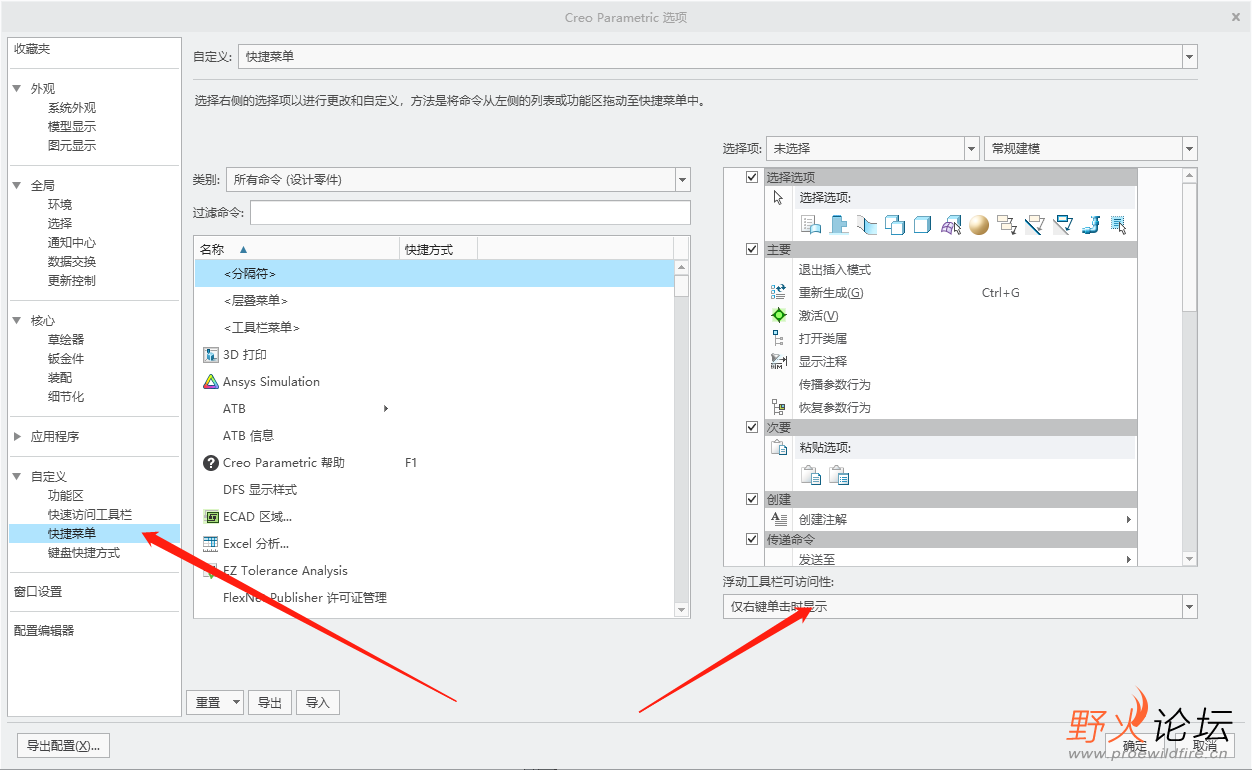Uncheck the 选择选项 section checkbox

752,177
